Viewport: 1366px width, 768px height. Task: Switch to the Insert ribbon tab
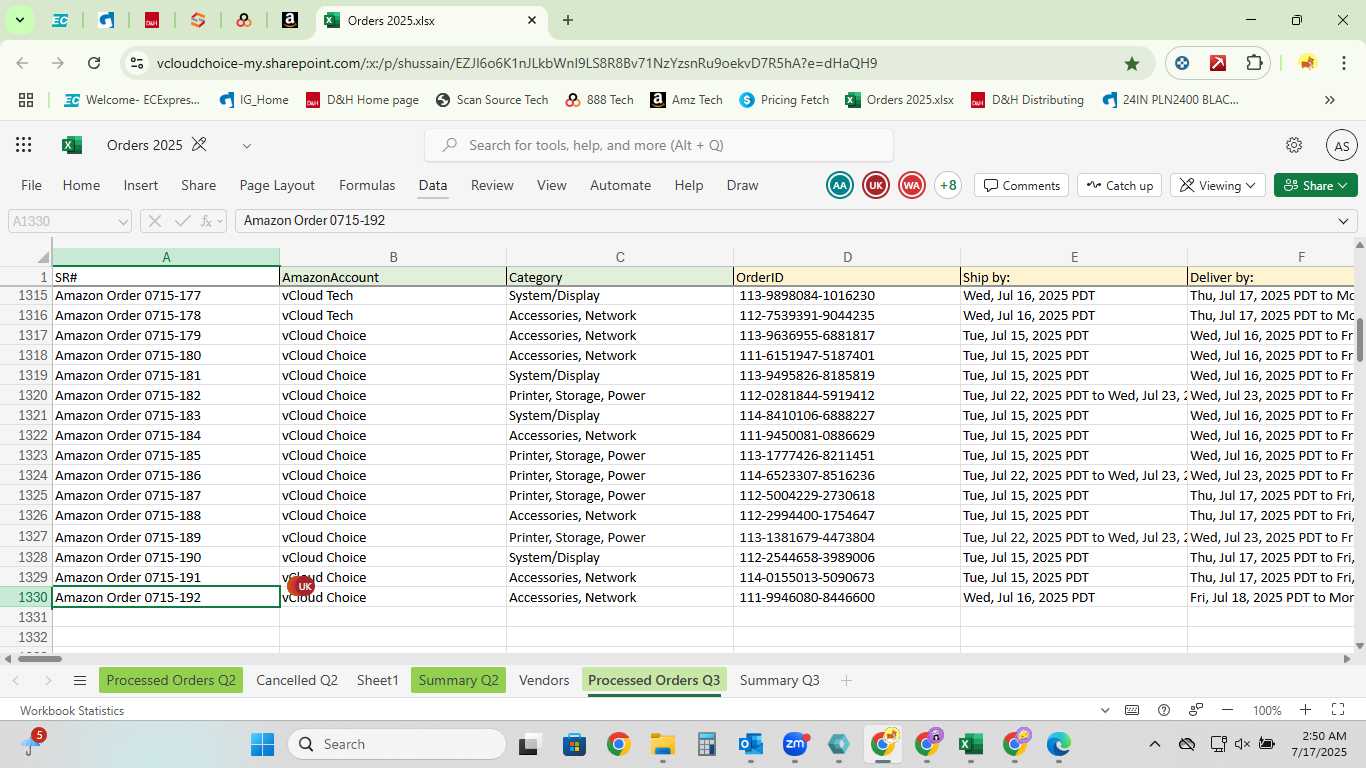(x=141, y=185)
